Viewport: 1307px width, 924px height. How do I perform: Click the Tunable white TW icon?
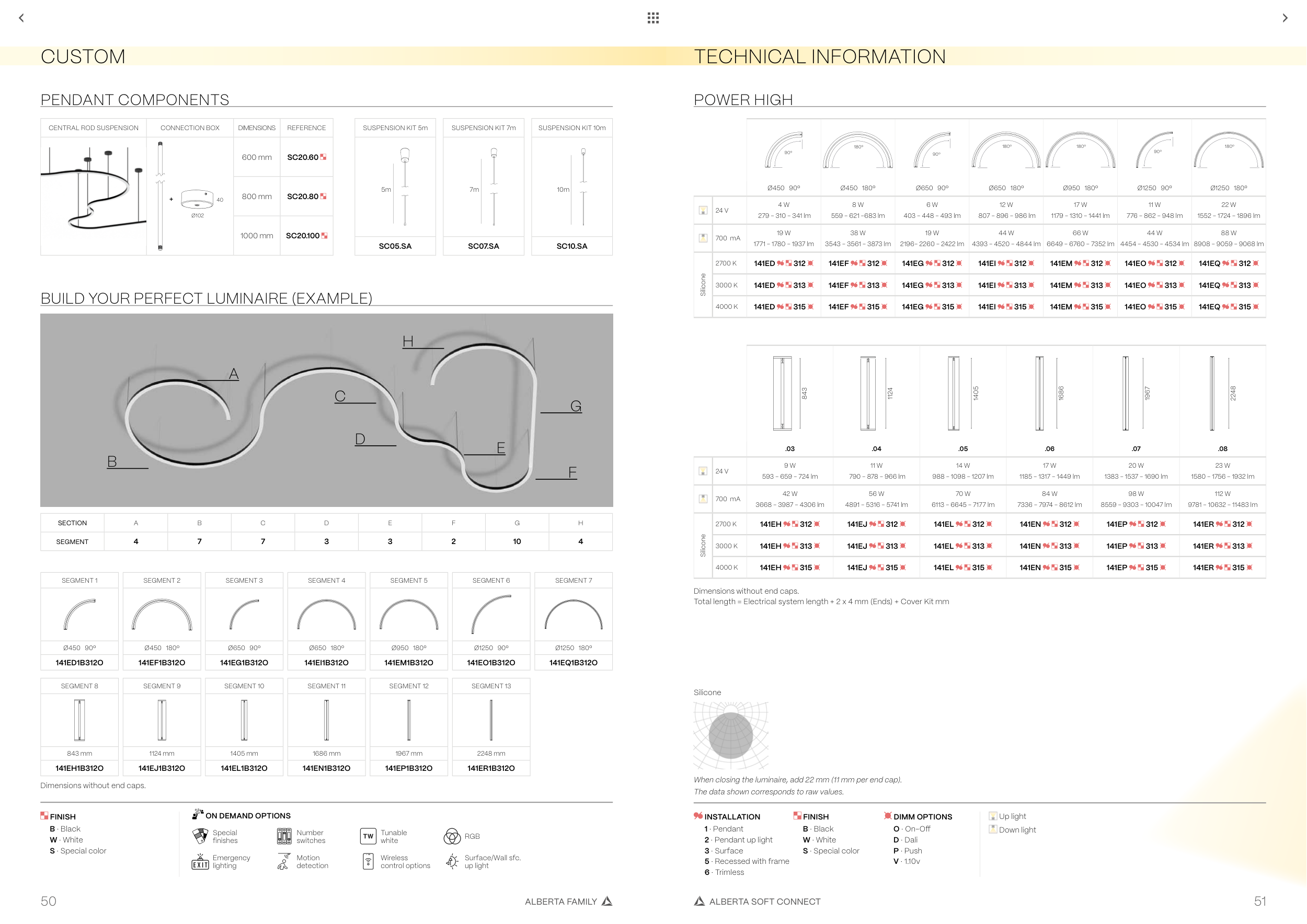[368, 836]
